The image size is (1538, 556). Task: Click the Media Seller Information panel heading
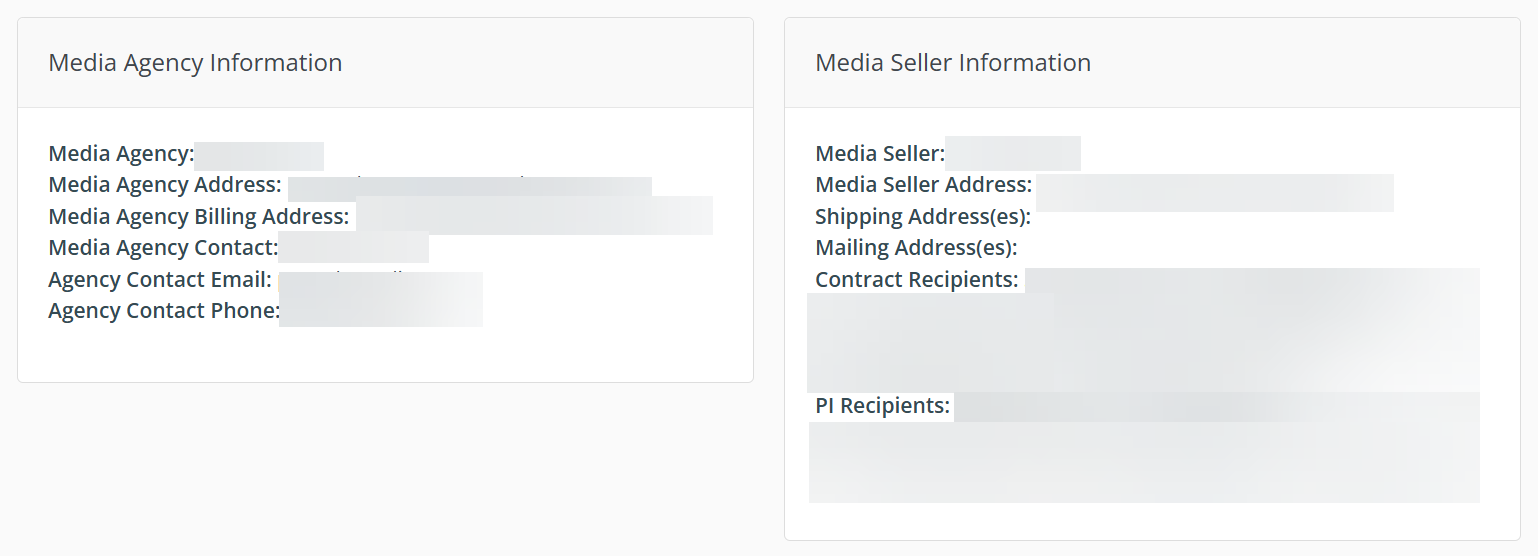(x=953, y=63)
